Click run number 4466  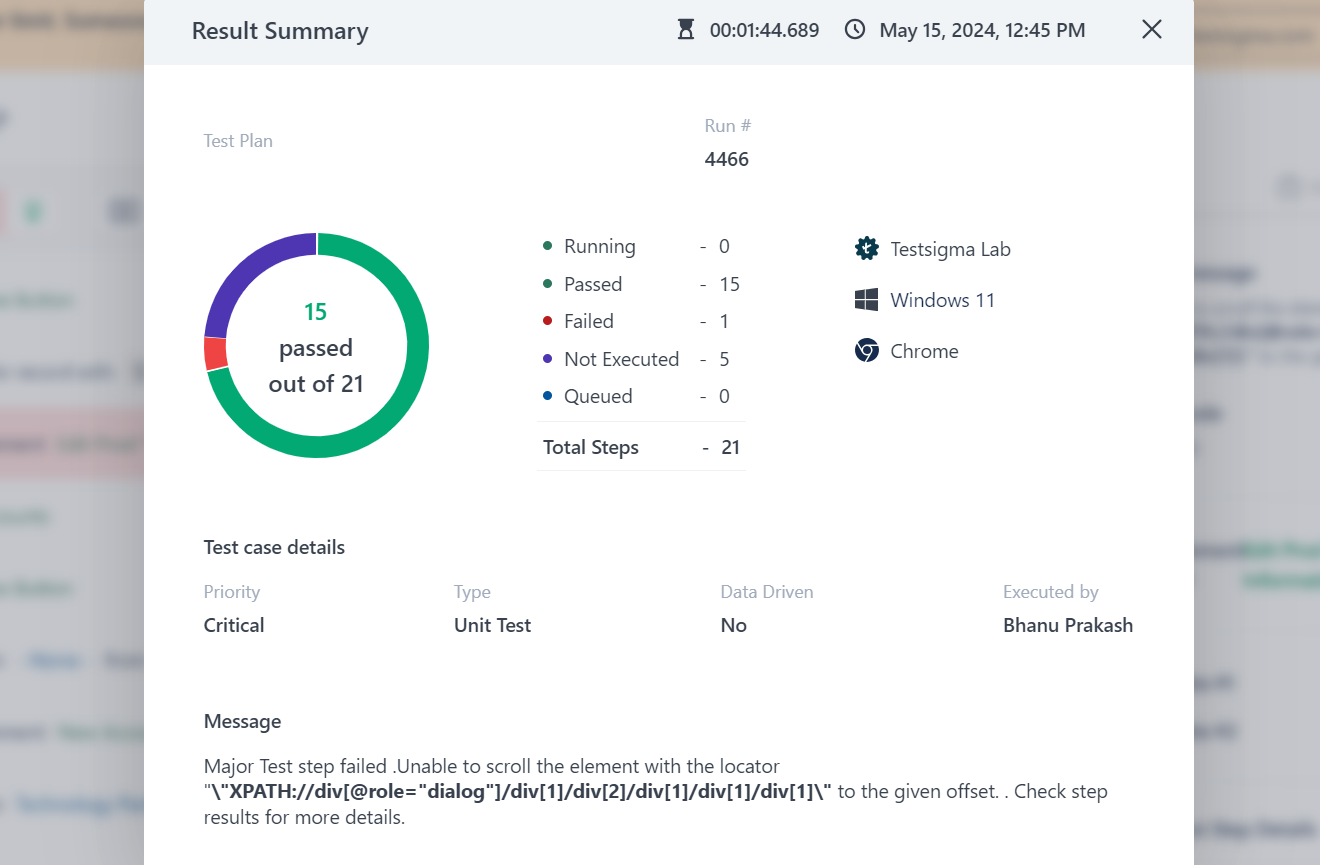coord(727,158)
